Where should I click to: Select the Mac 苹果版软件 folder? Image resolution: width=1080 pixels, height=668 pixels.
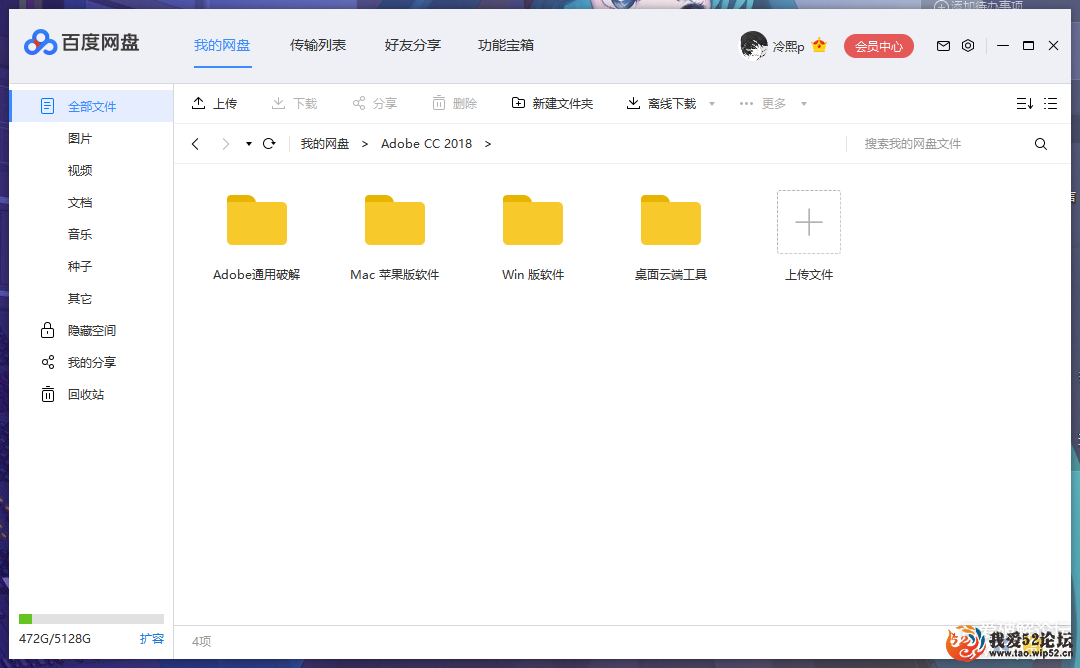point(395,236)
